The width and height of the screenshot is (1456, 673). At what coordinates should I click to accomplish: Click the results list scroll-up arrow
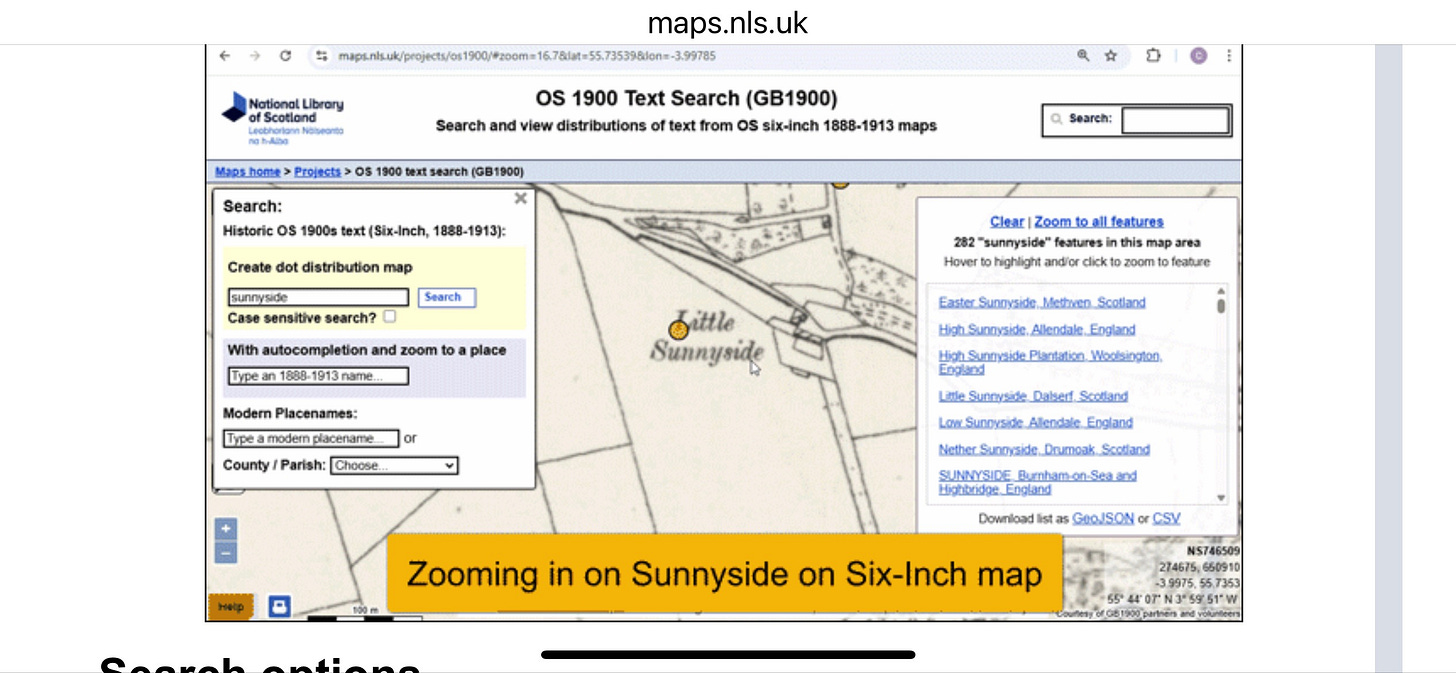pyautogui.click(x=1221, y=291)
